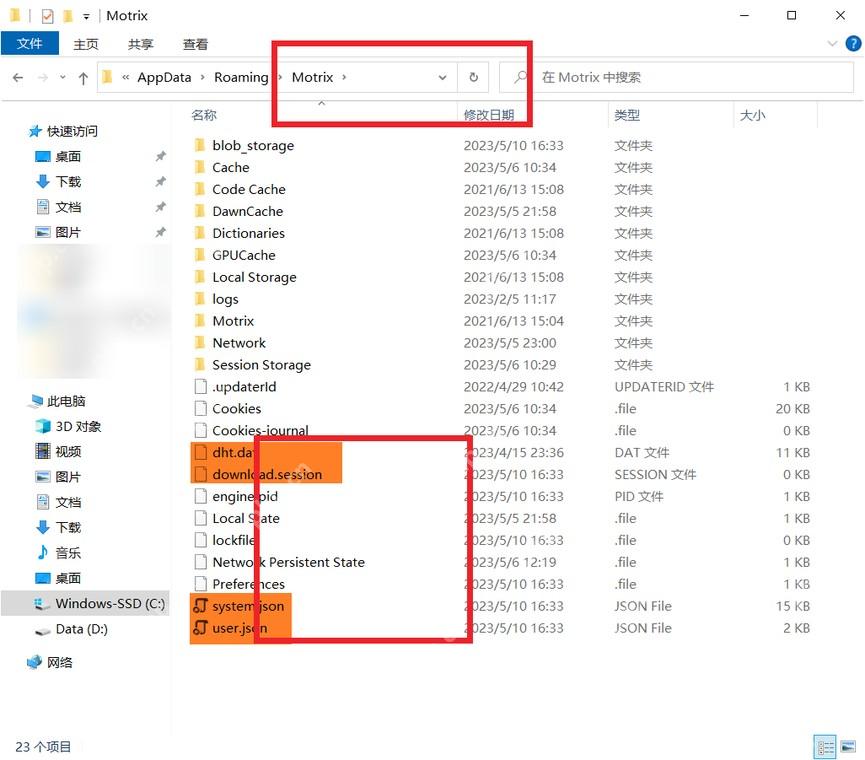Click the chevron after Motrix in path
Image resolution: width=865 pixels, height=760 pixels.
click(344, 77)
